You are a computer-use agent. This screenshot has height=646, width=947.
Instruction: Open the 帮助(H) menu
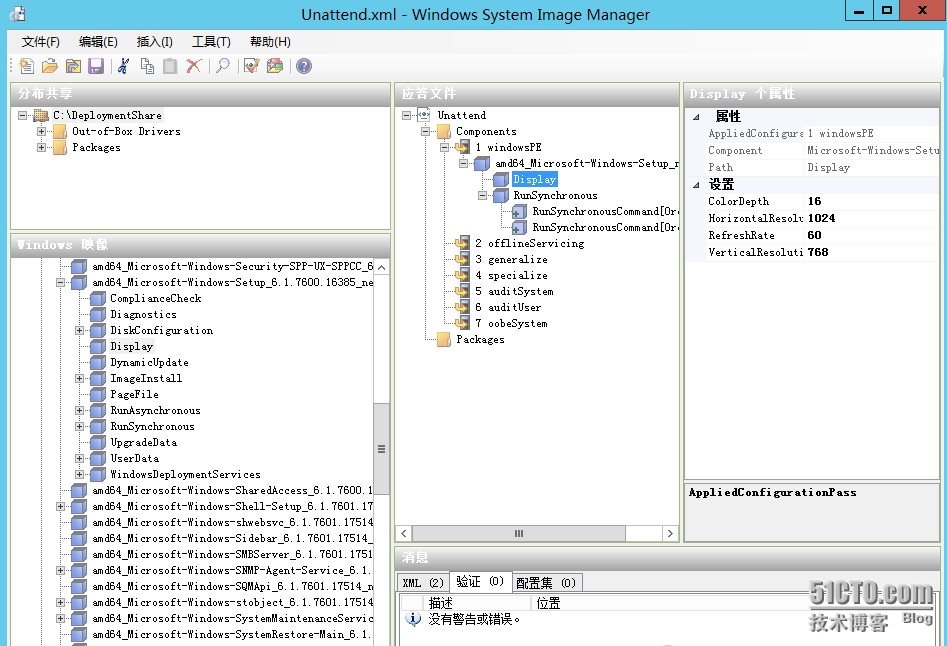tap(270, 42)
